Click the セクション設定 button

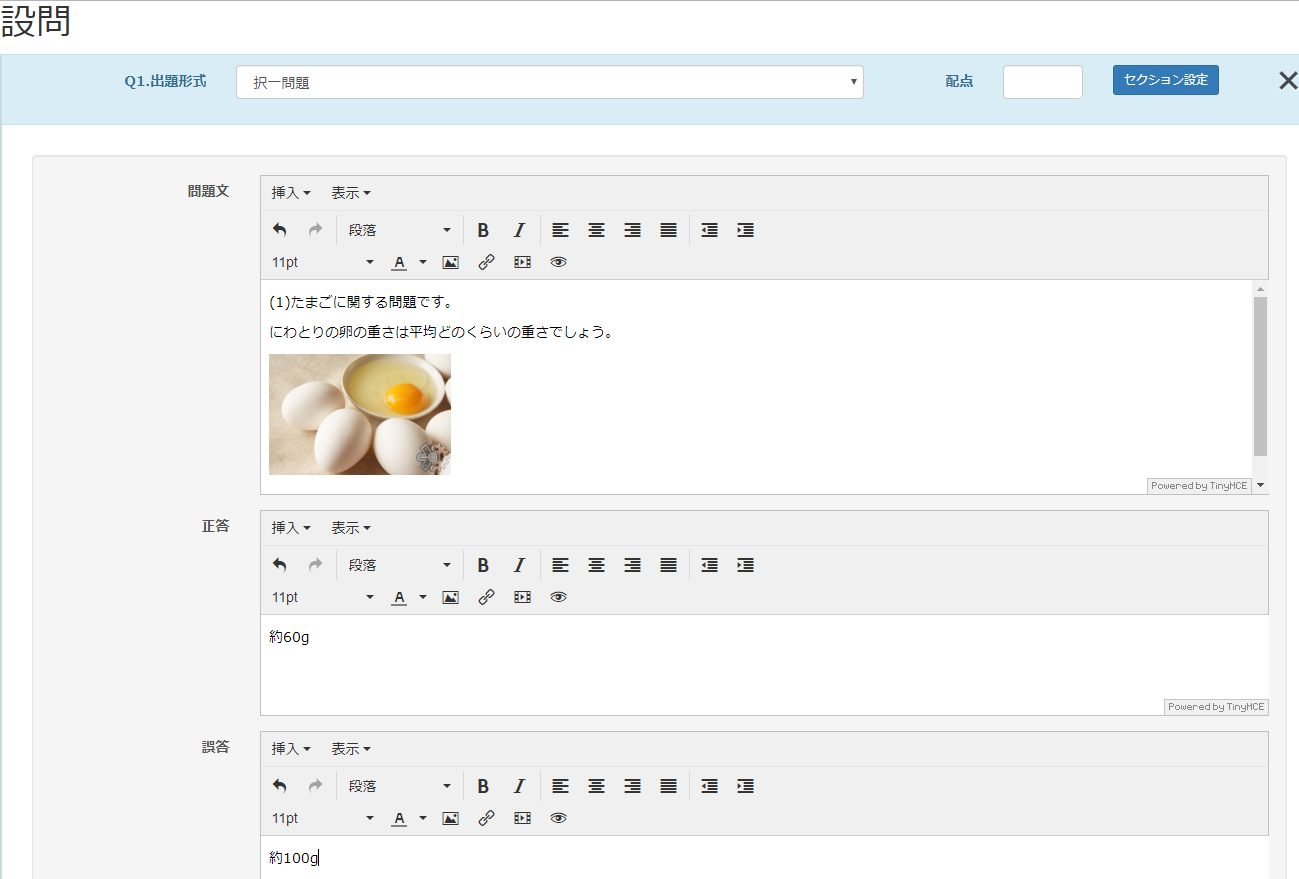(1165, 80)
